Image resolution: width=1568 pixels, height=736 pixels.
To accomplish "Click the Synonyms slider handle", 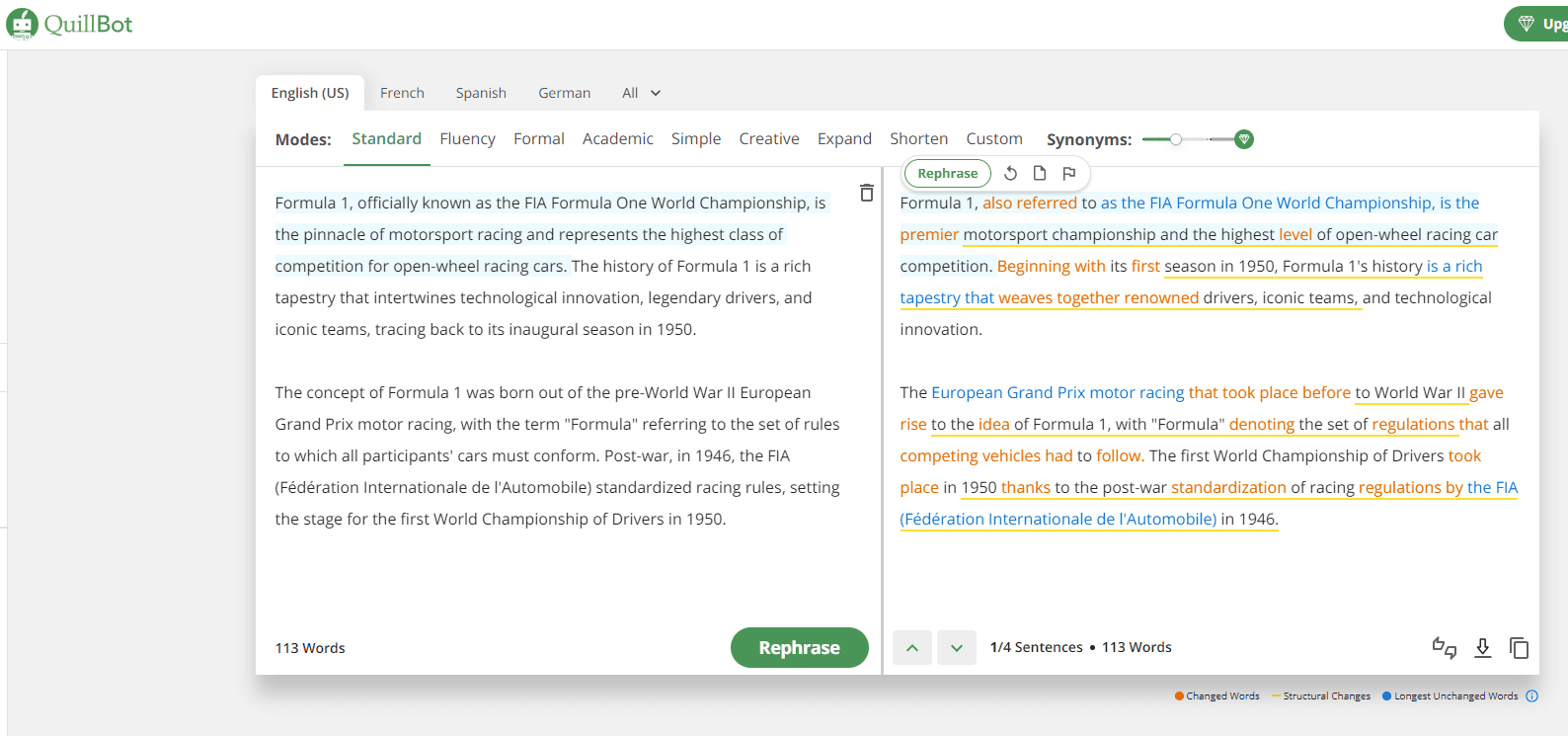I will pos(1176,139).
